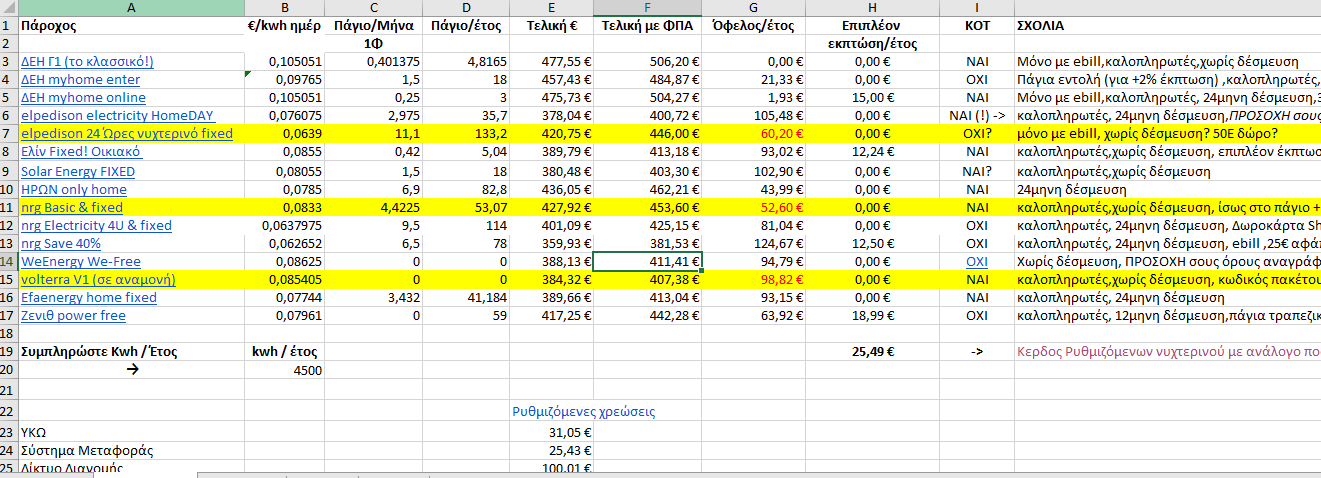Viewport: 1321px width, 478px height.
Task: Open the nrg Save 40% link
Action: [61, 244]
